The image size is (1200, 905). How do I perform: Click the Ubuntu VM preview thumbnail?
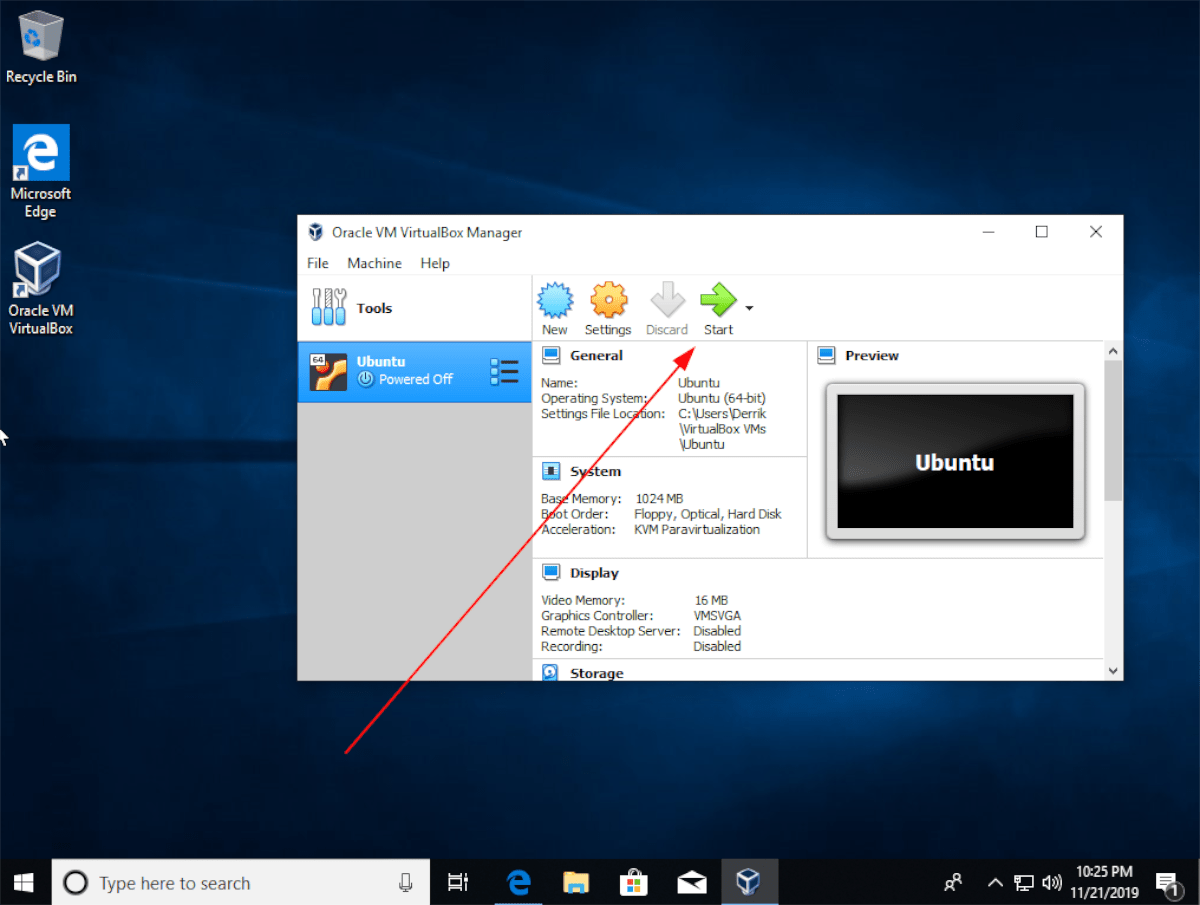click(x=953, y=461)
